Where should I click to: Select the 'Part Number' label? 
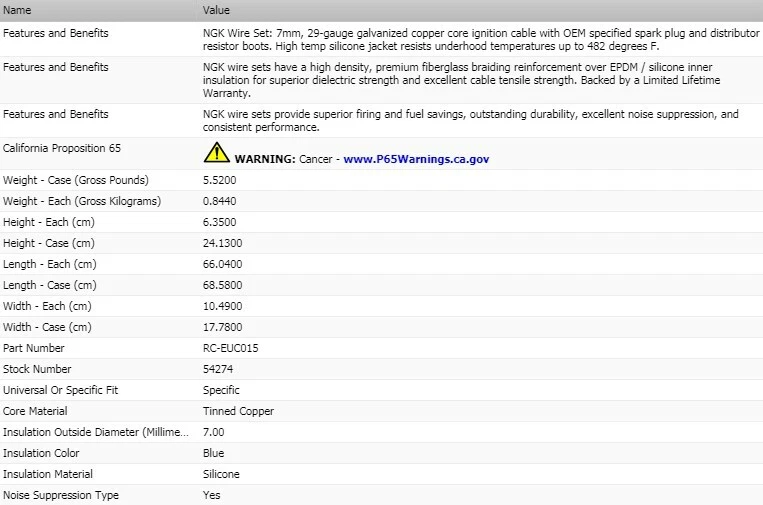point(34,348)
